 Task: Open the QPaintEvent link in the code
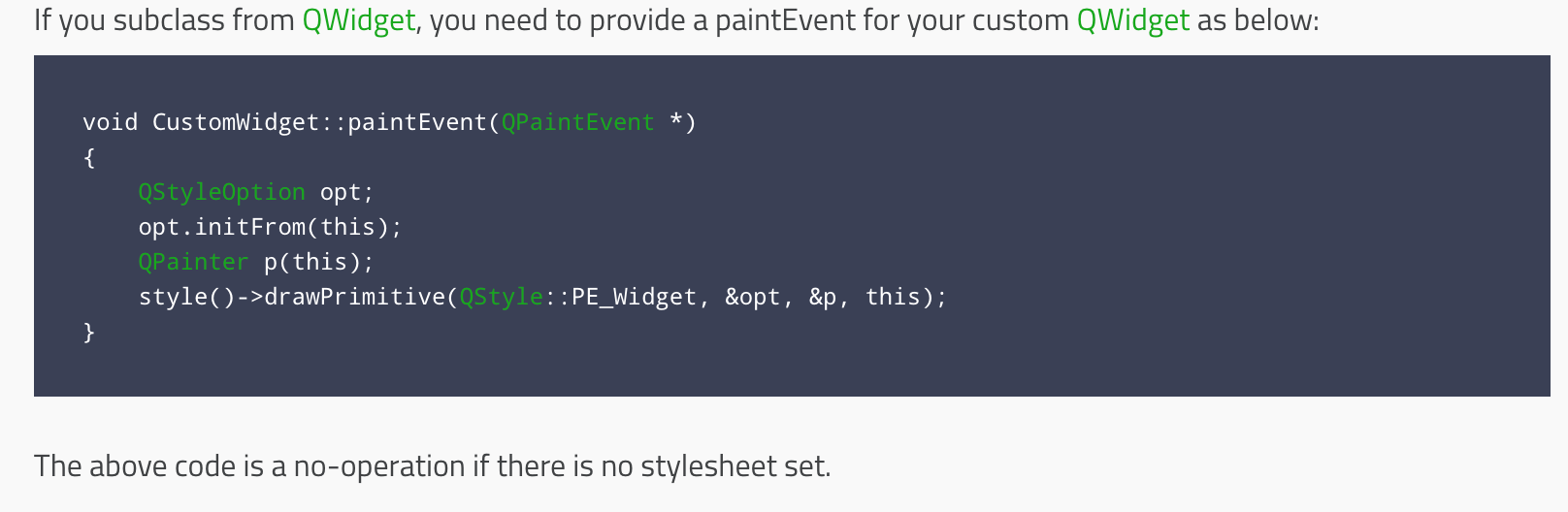click(x=577, y=122)
